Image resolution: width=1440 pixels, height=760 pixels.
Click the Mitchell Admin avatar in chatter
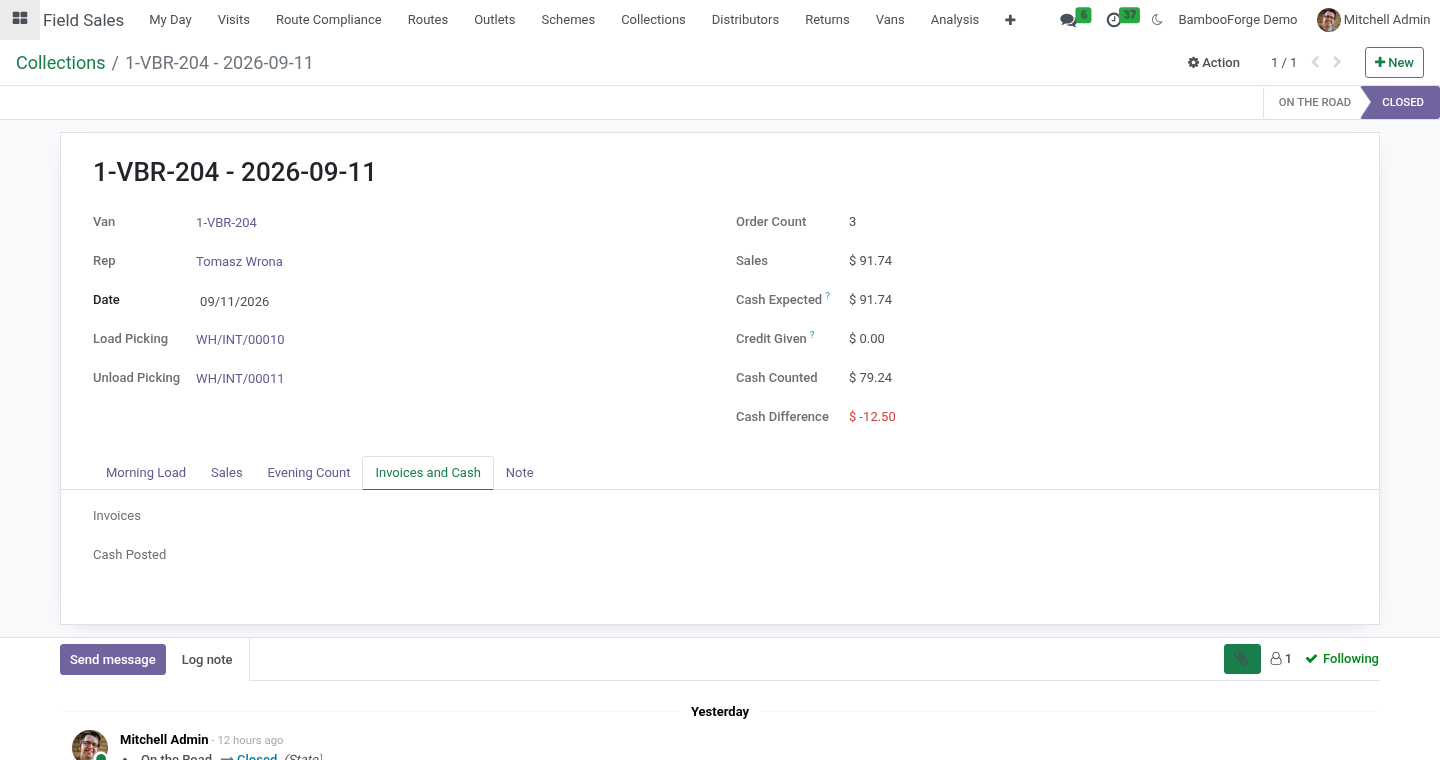pyautogui.click(x=90, y=745)
